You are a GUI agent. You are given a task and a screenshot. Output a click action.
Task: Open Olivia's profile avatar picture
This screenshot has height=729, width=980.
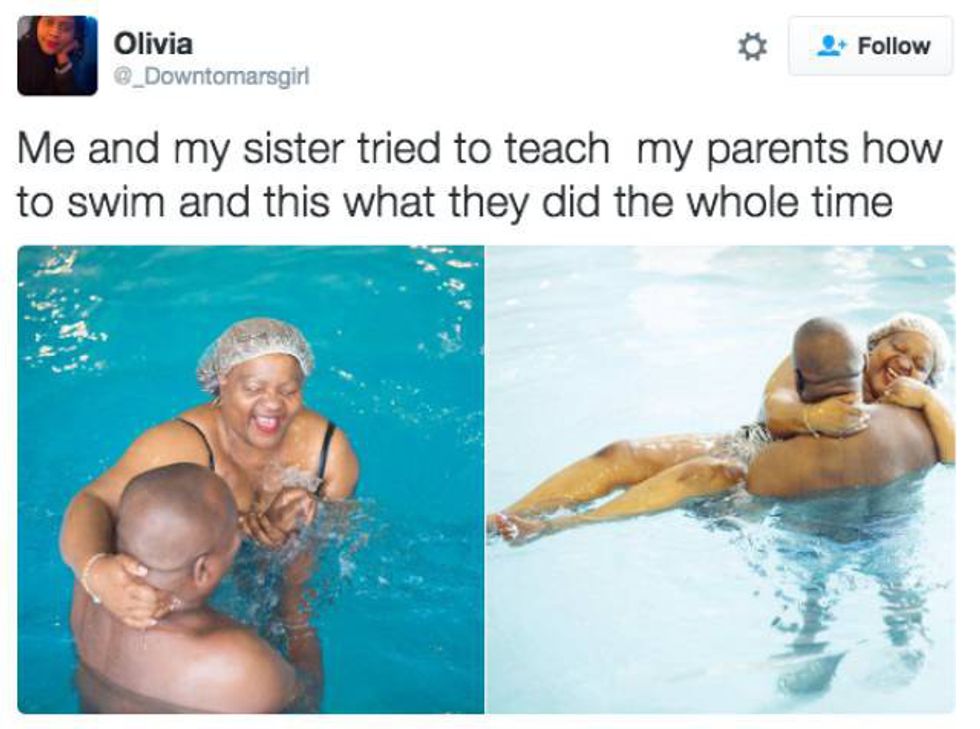[58, 56]
